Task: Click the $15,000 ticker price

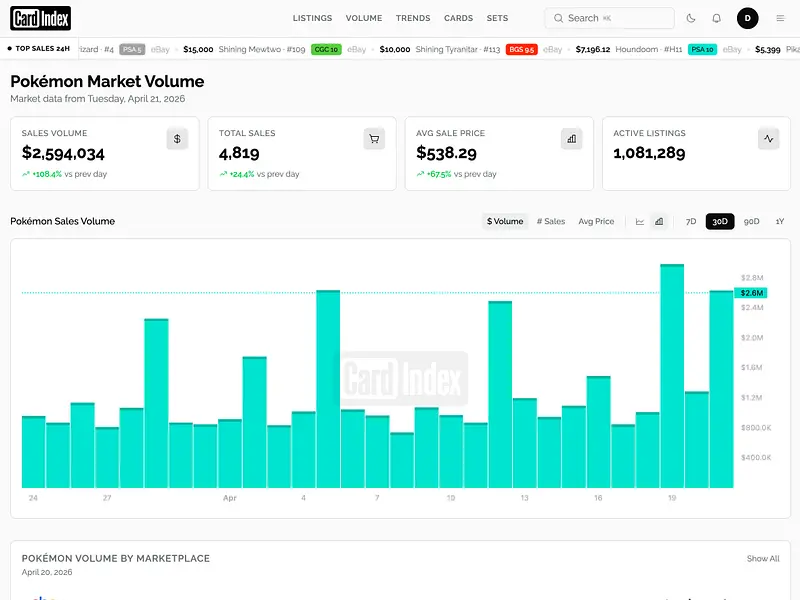Action: click(198, 49)
